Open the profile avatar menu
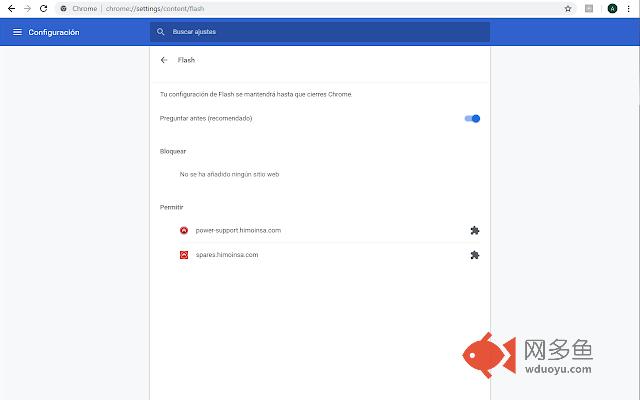The width and height of the screenshot is (640, 400). click(x=612, y=9)
